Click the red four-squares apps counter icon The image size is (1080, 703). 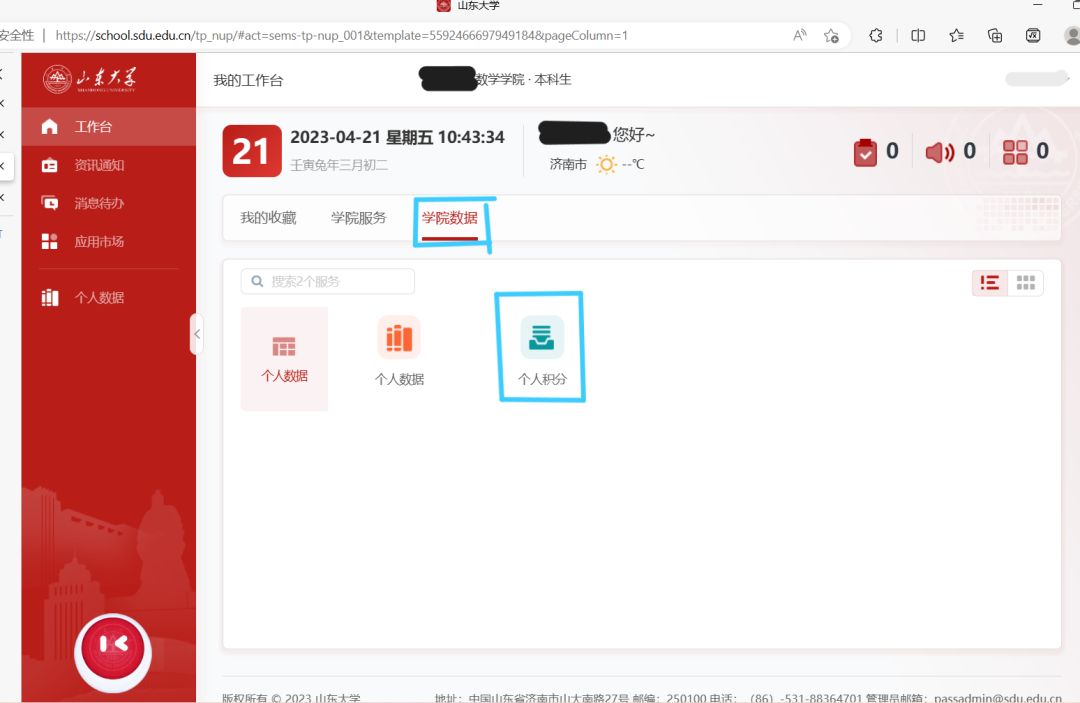pos(1015,152)
